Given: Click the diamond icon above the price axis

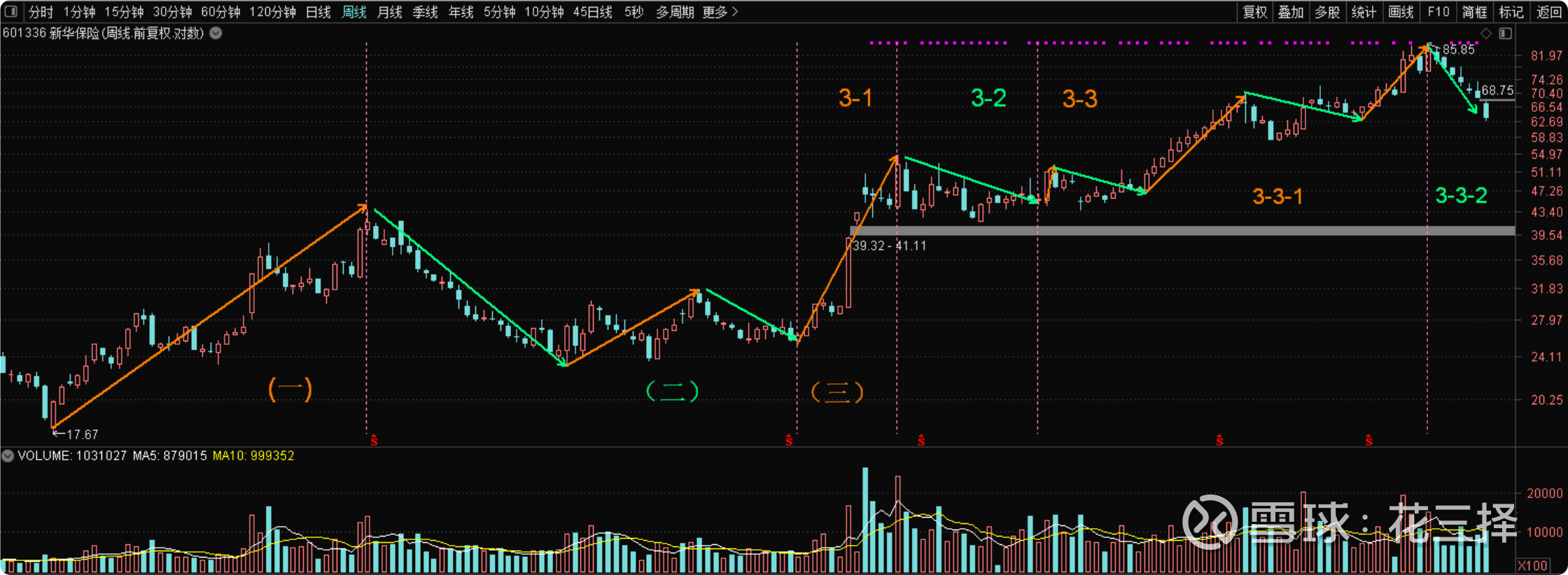Looking at the screenshot, I should click(x=1486, y=34).
